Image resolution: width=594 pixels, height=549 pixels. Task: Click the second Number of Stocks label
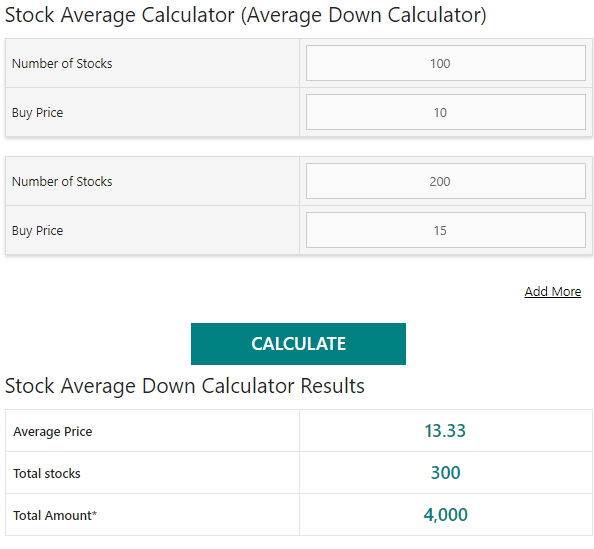pos(62,181)
